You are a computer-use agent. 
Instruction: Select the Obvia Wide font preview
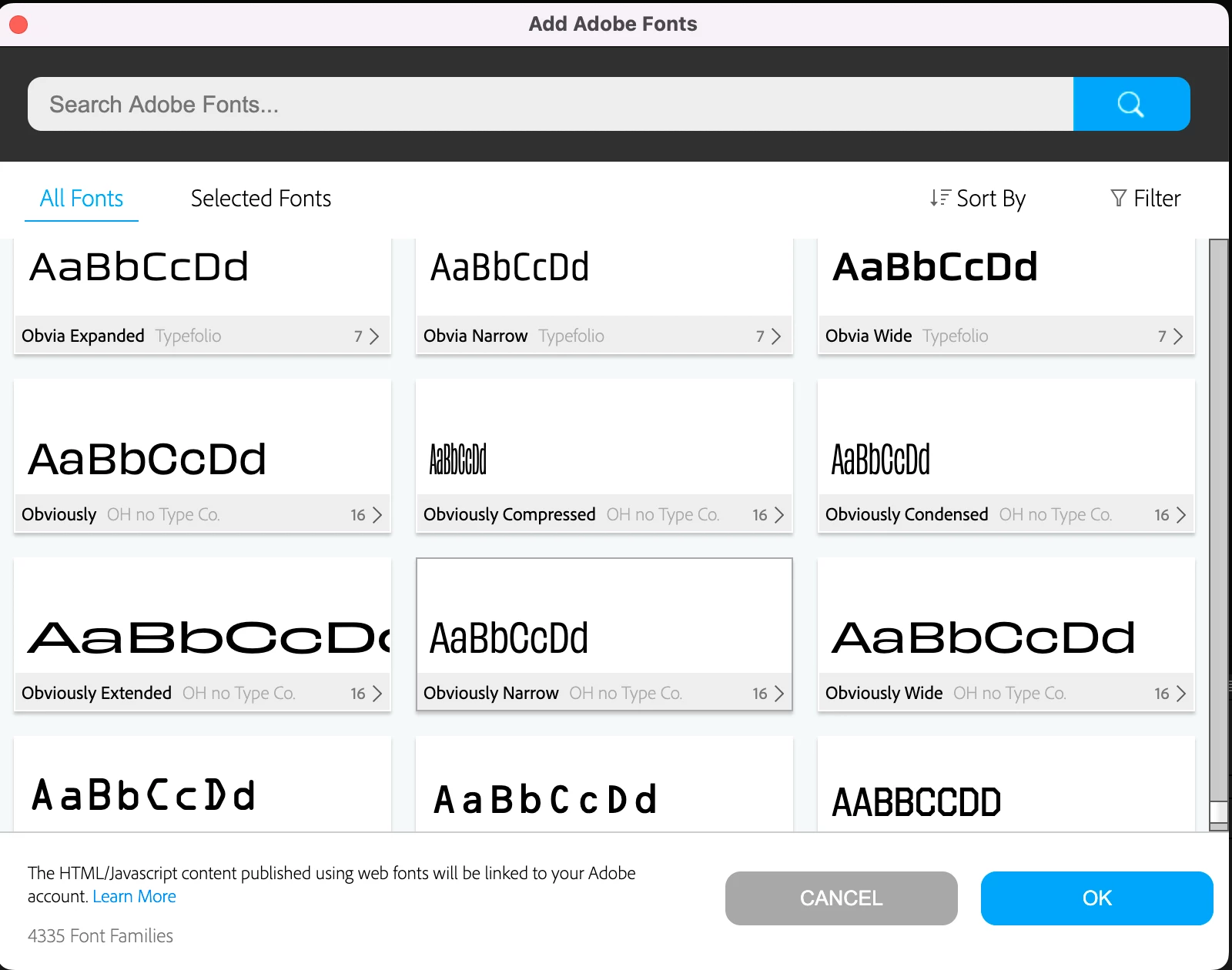click(x=1006, y=277)
